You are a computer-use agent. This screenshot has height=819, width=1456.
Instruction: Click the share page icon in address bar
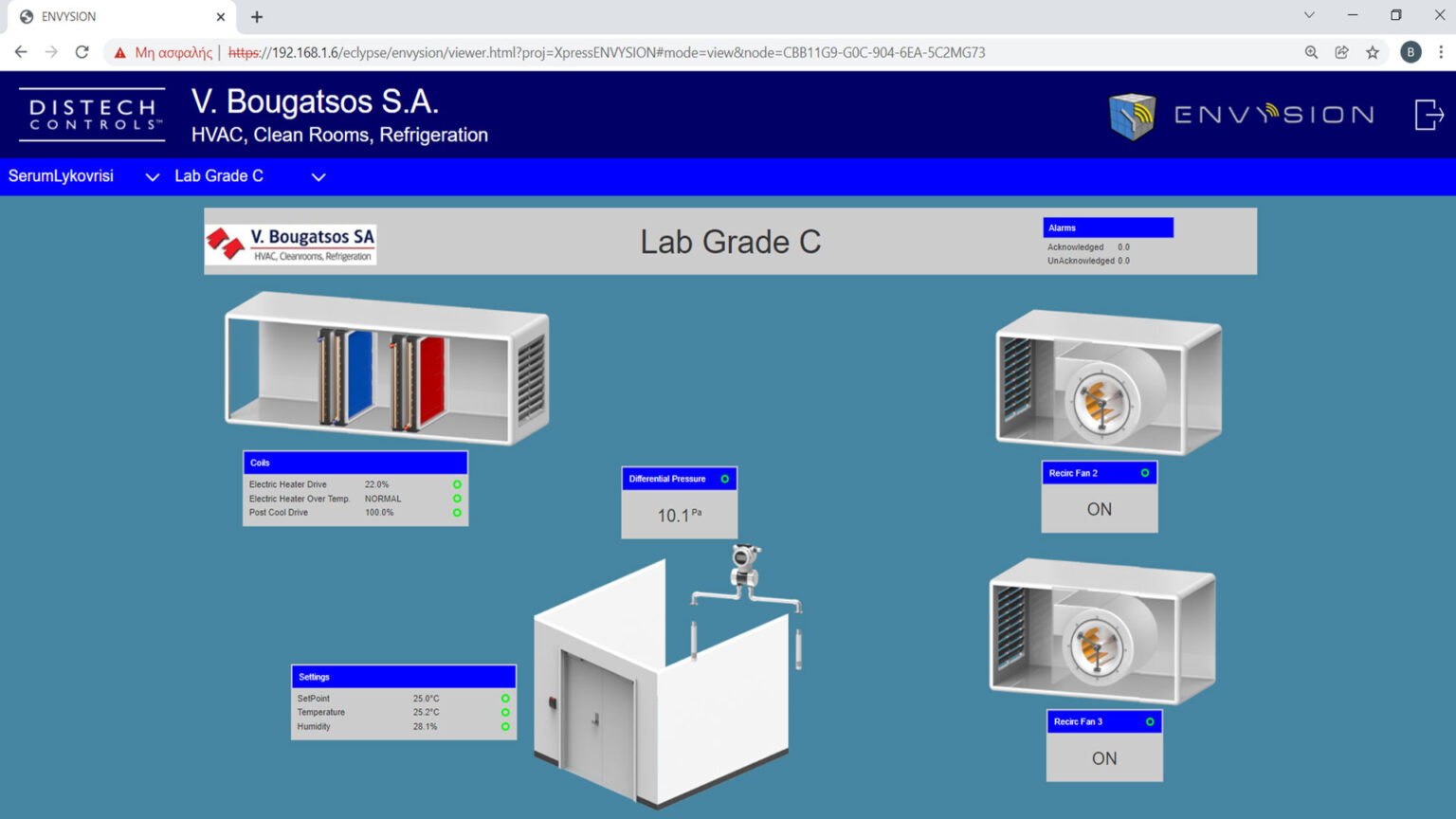pyautogui.click(x=1341, y=52)
